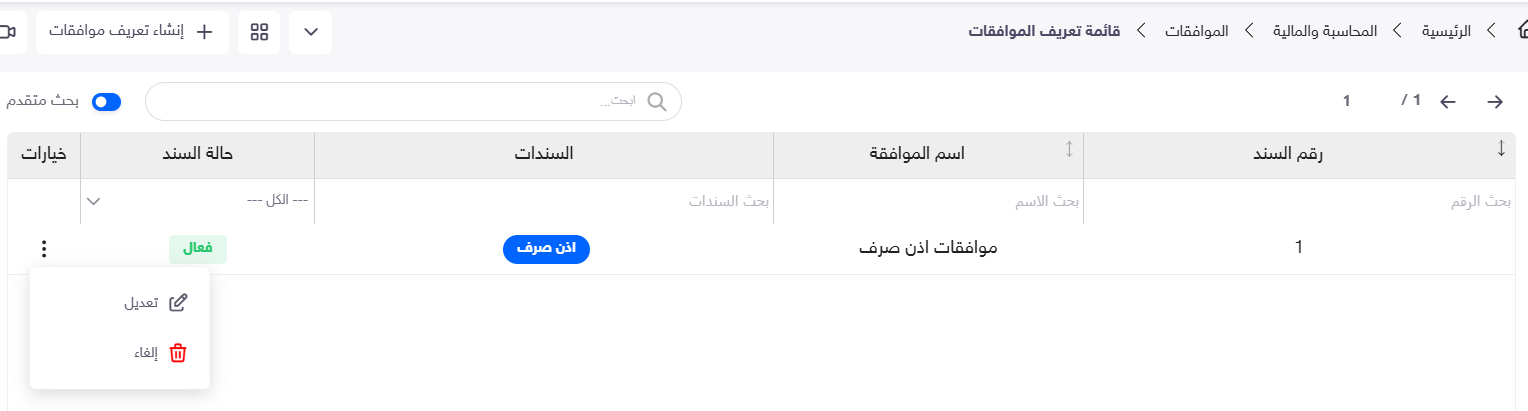Click the search magnifier icon
Viewport: 1528px width, 411px height.
point(657,101)
